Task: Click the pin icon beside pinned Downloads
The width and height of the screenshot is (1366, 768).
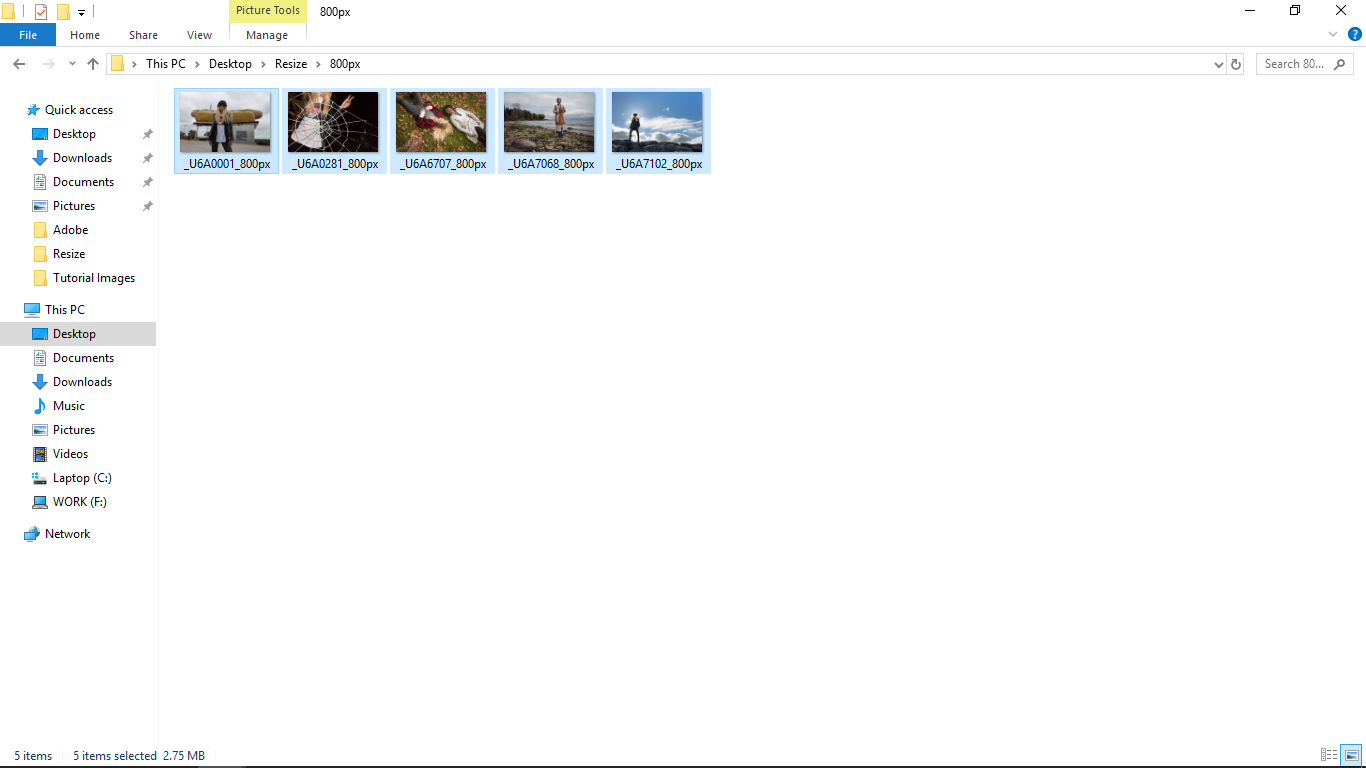Action: pyautogui.click(x=148, y=158)
